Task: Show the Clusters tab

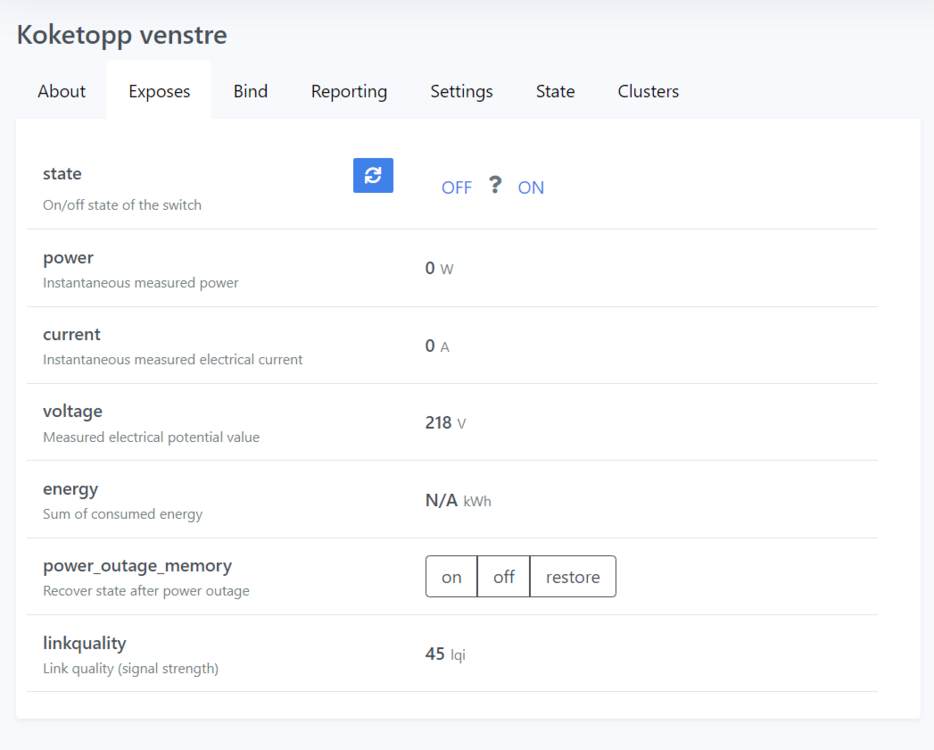Action: point(648,91)
